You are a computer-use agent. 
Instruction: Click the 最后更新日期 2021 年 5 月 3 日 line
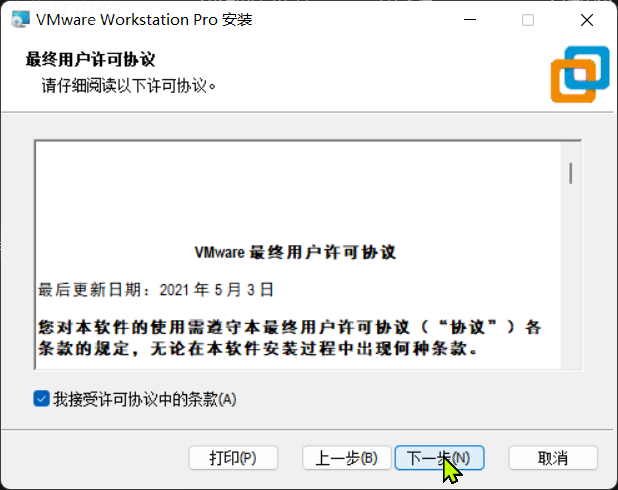[x=155, y=290]
